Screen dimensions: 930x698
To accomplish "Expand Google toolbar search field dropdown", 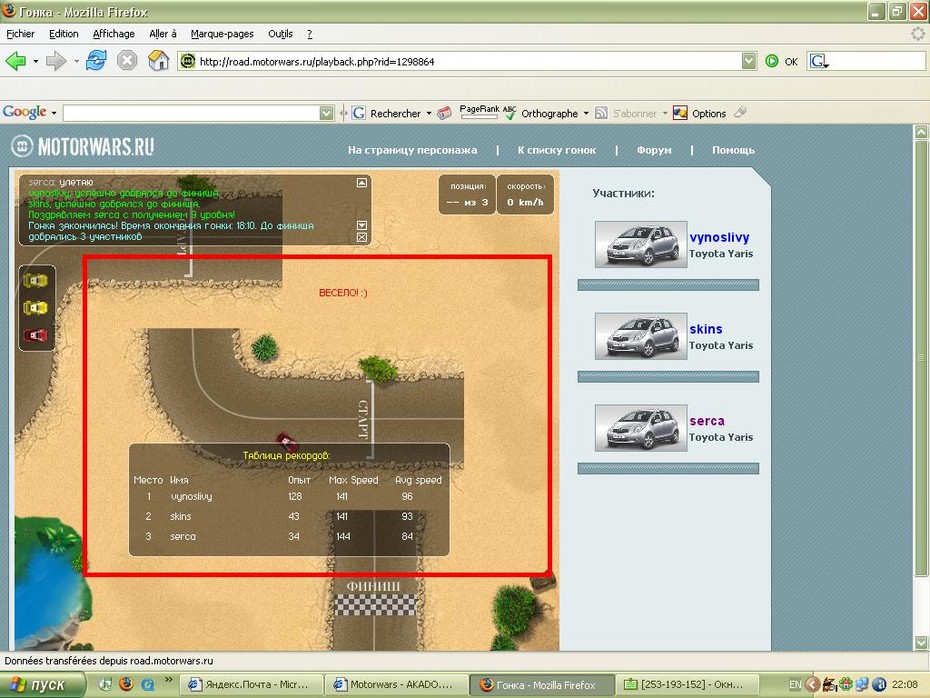I will click(x=326, y=113).
